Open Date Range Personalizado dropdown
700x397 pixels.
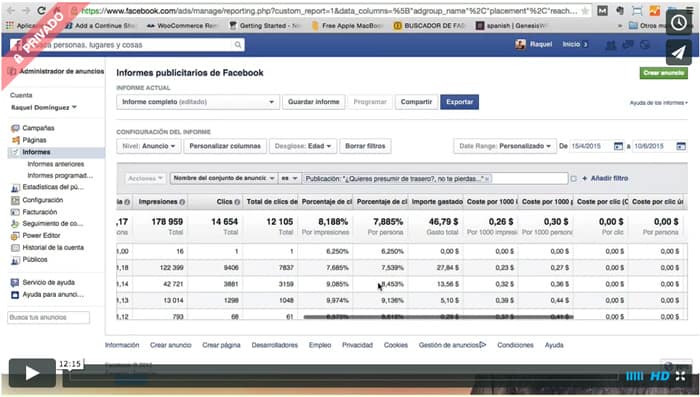505,146
